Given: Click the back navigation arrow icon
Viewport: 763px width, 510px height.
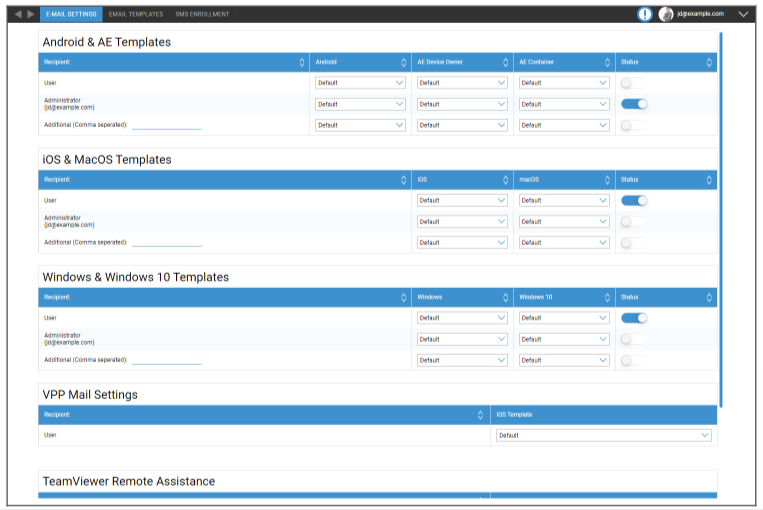Looking at the screenshot, I should pyautogui.click(x=18, y=14).
